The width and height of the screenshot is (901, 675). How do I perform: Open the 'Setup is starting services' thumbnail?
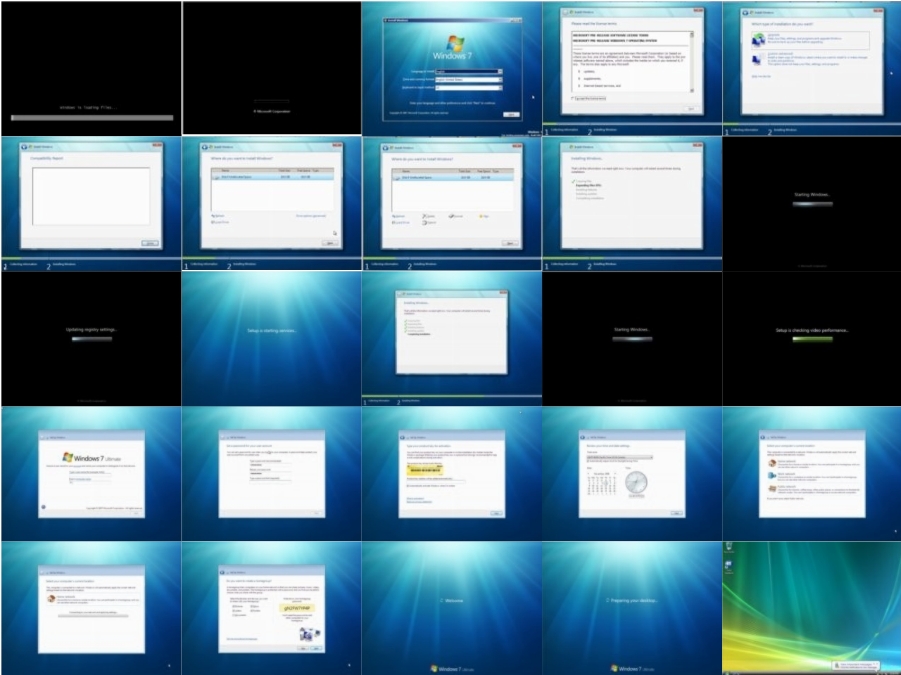[x=272, y=338]
